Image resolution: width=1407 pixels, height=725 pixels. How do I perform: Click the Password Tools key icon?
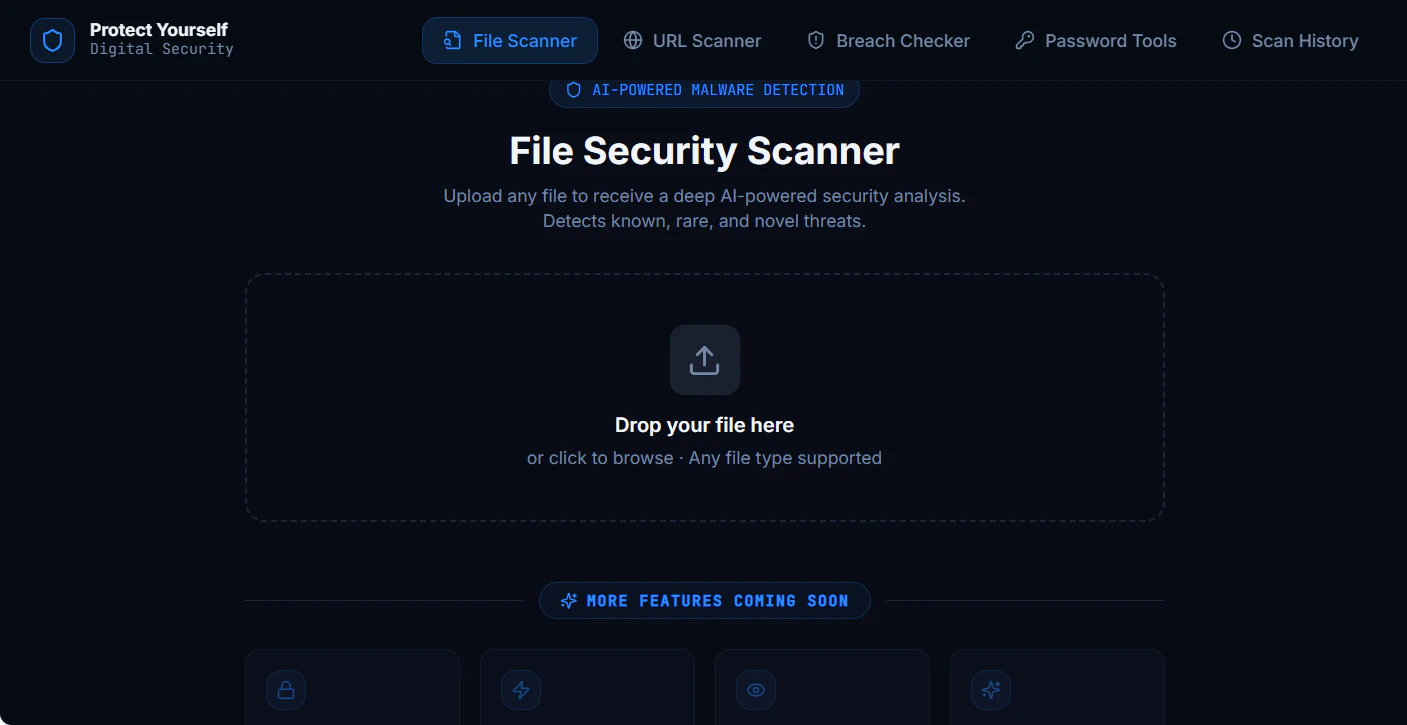point(1024,40)
